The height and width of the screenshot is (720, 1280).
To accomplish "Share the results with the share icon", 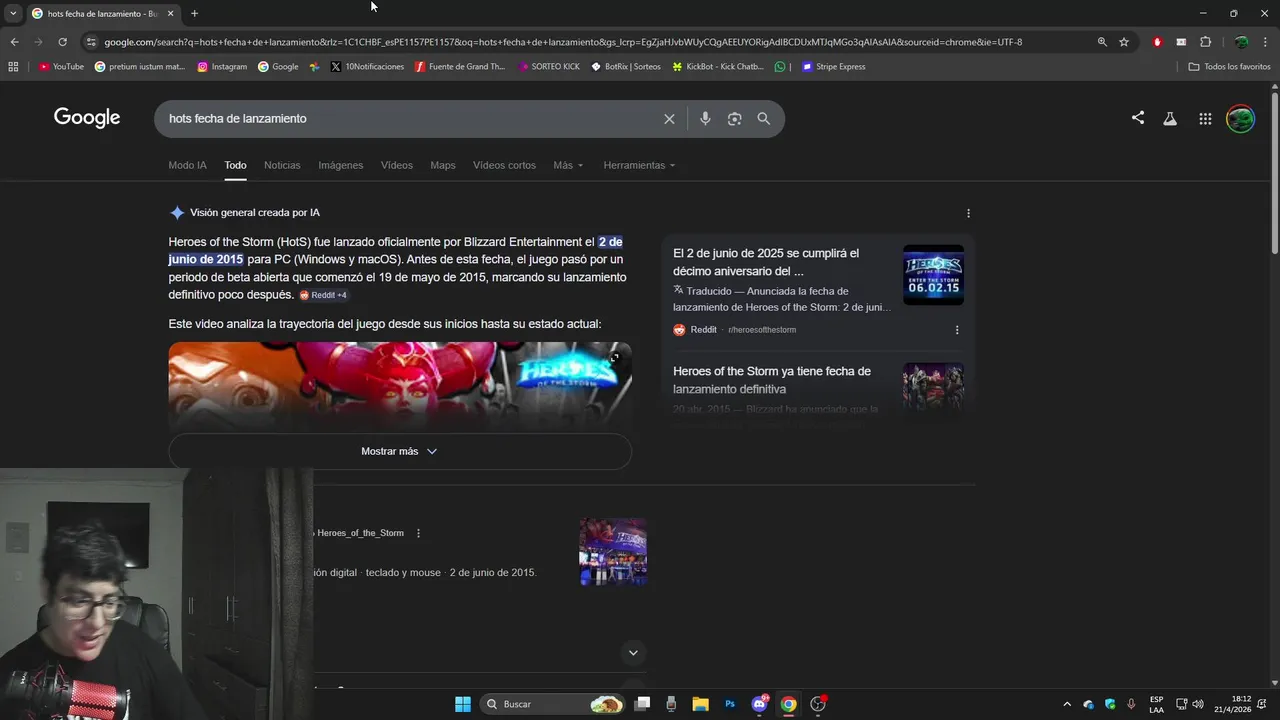I will tap(1138, 118).
